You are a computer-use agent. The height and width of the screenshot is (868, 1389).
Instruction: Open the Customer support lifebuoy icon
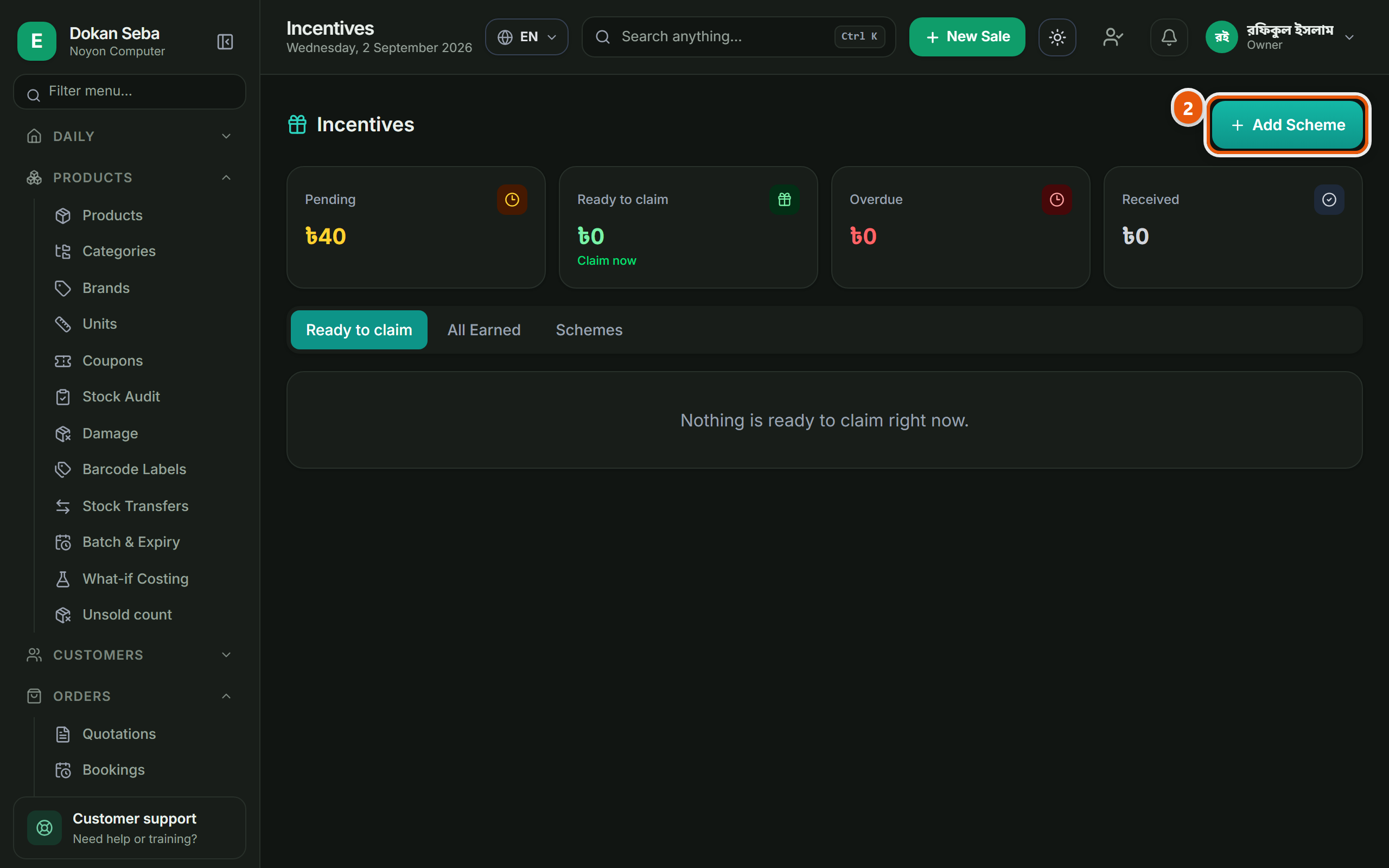tap(45, 827)
